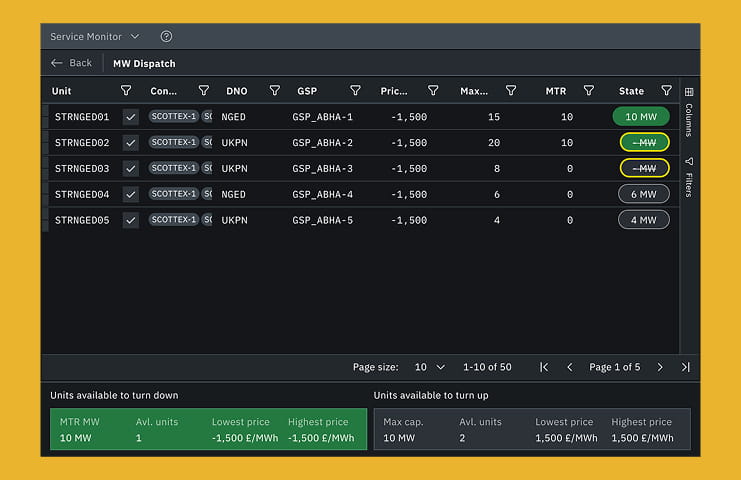Jump to the first page of results

(x=544, y=367)
